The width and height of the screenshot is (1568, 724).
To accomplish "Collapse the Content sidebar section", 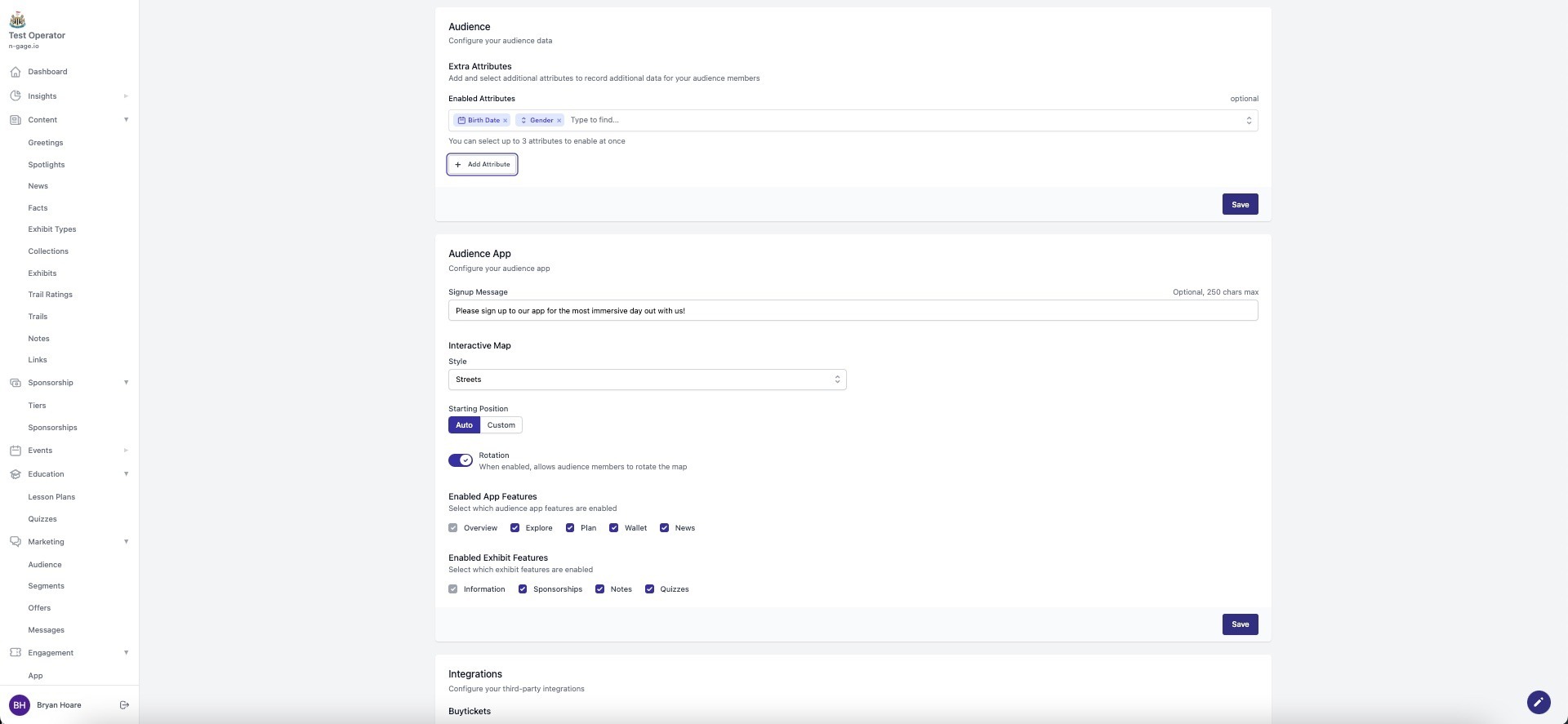I will (126, 120).
